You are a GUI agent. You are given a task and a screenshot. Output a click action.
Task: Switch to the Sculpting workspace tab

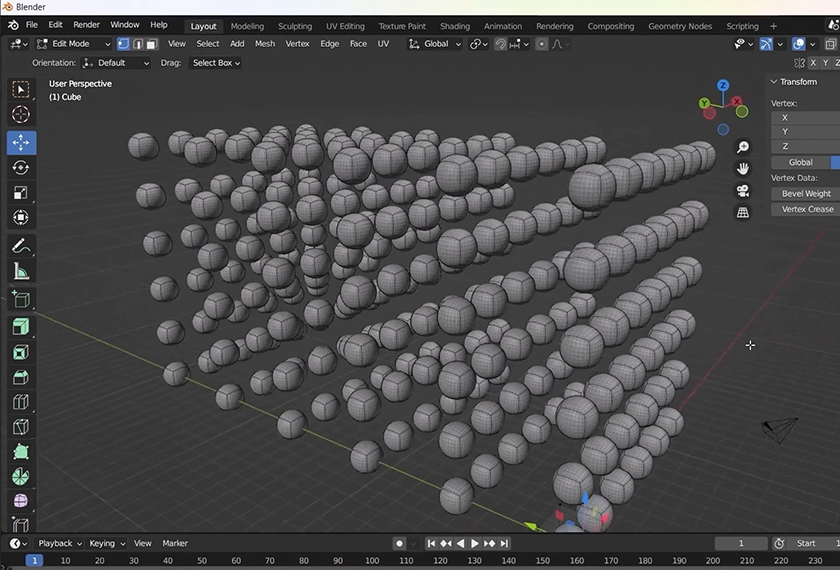pyautogui.click(x=294, y=26)
